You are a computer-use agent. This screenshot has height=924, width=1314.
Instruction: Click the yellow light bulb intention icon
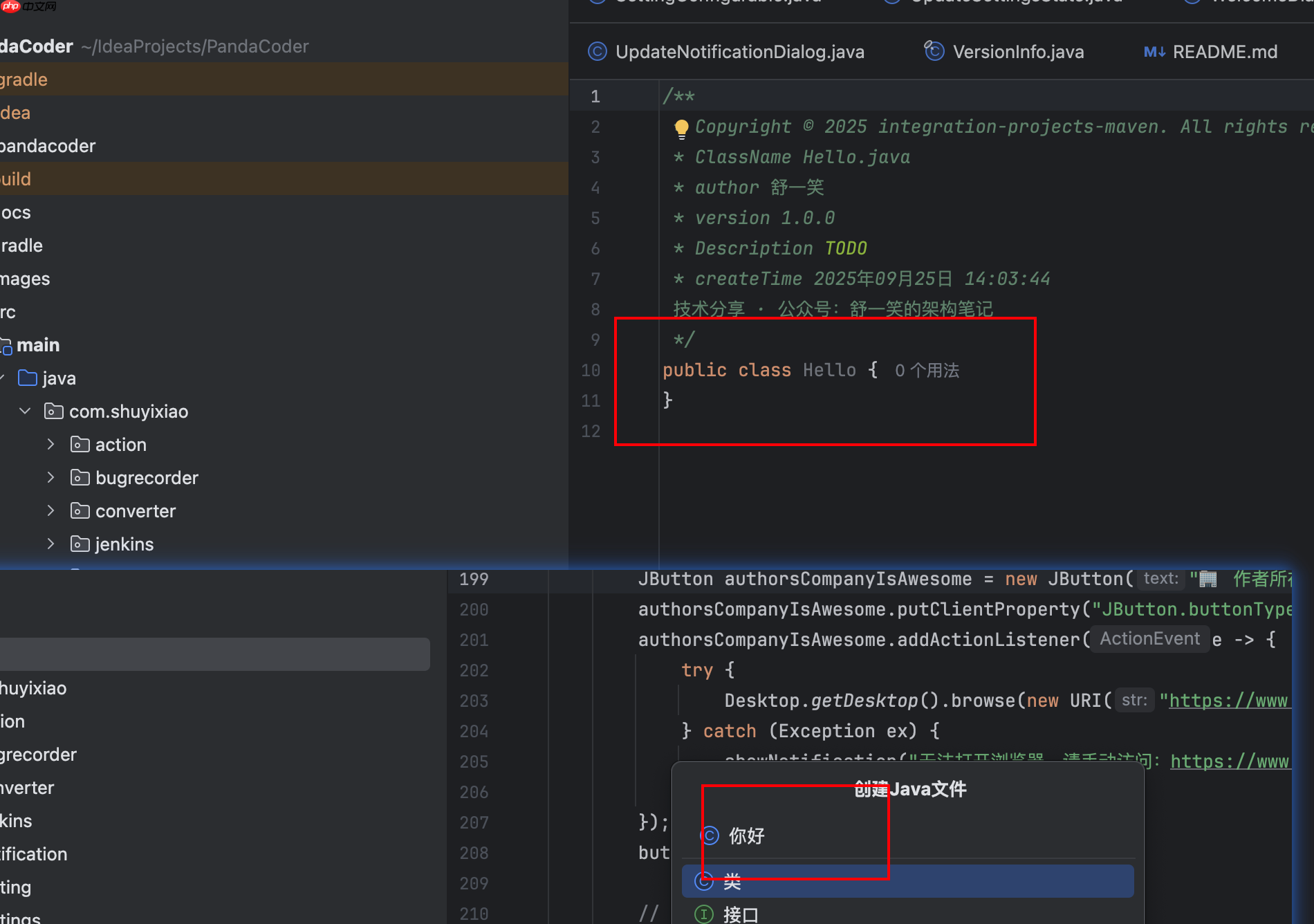pyautogui.click(x=682, y=129)
